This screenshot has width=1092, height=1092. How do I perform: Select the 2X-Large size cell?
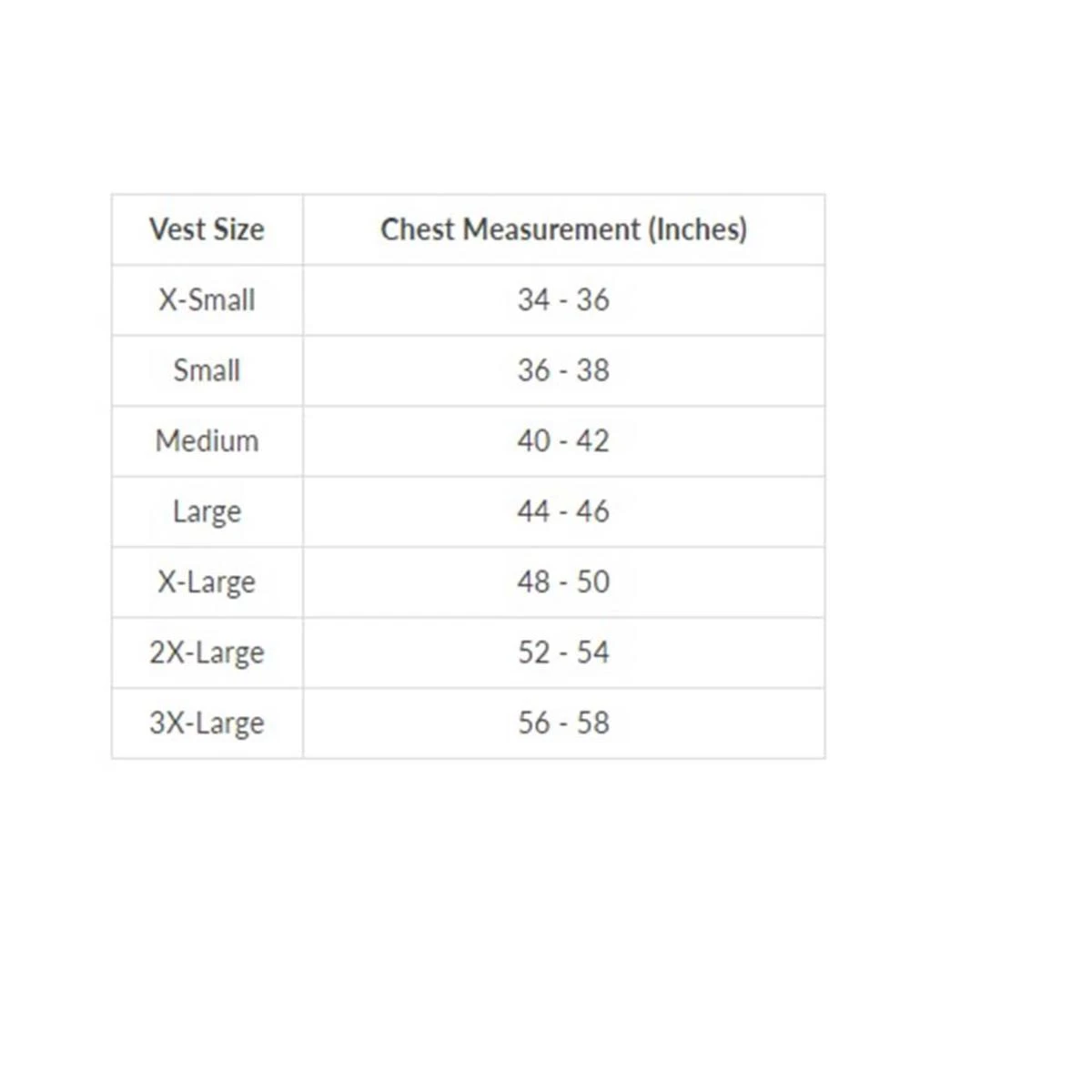click(207, 652)
